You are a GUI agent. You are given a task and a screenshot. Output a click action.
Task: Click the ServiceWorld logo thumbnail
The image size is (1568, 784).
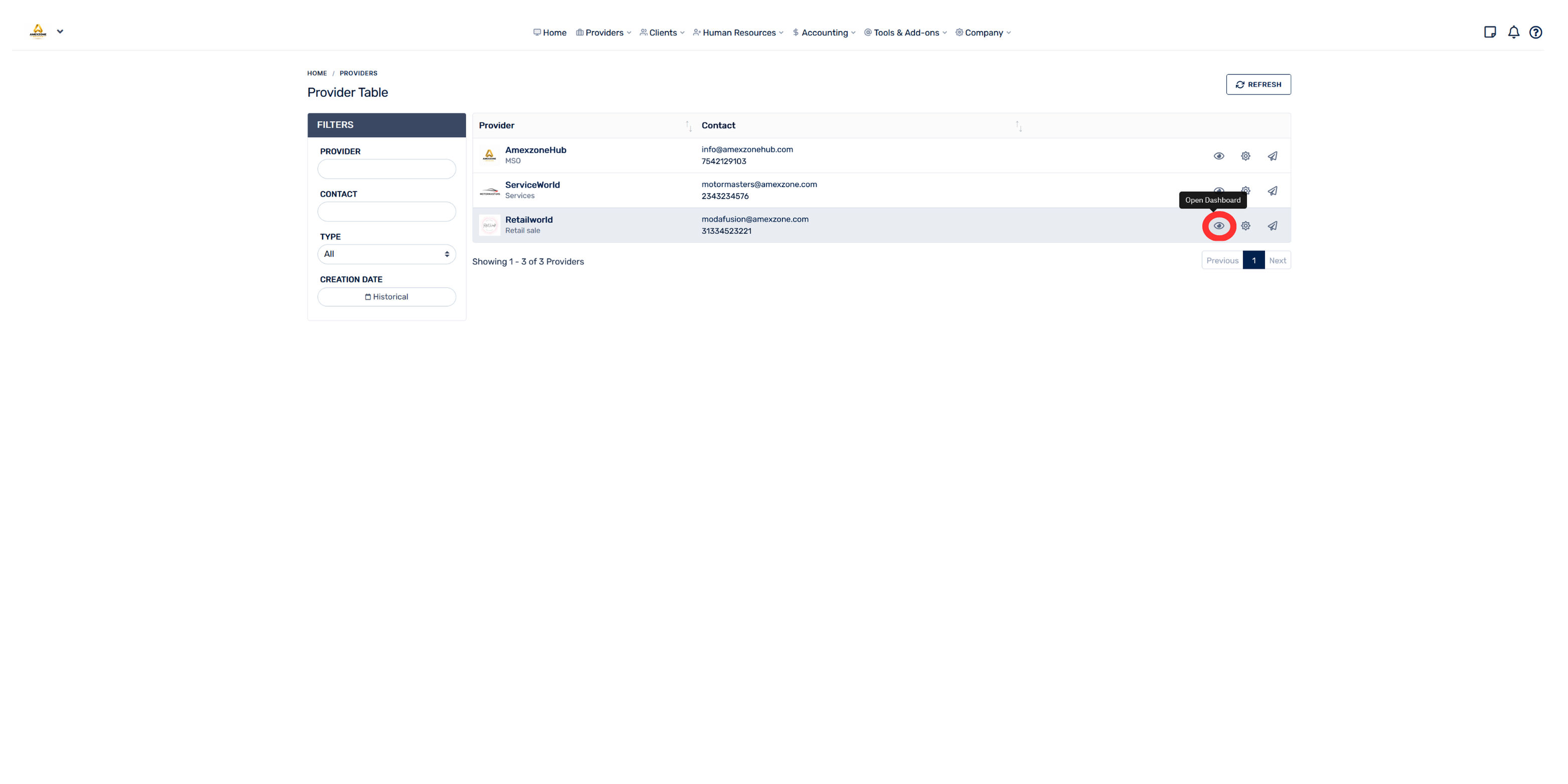[489, 191]
